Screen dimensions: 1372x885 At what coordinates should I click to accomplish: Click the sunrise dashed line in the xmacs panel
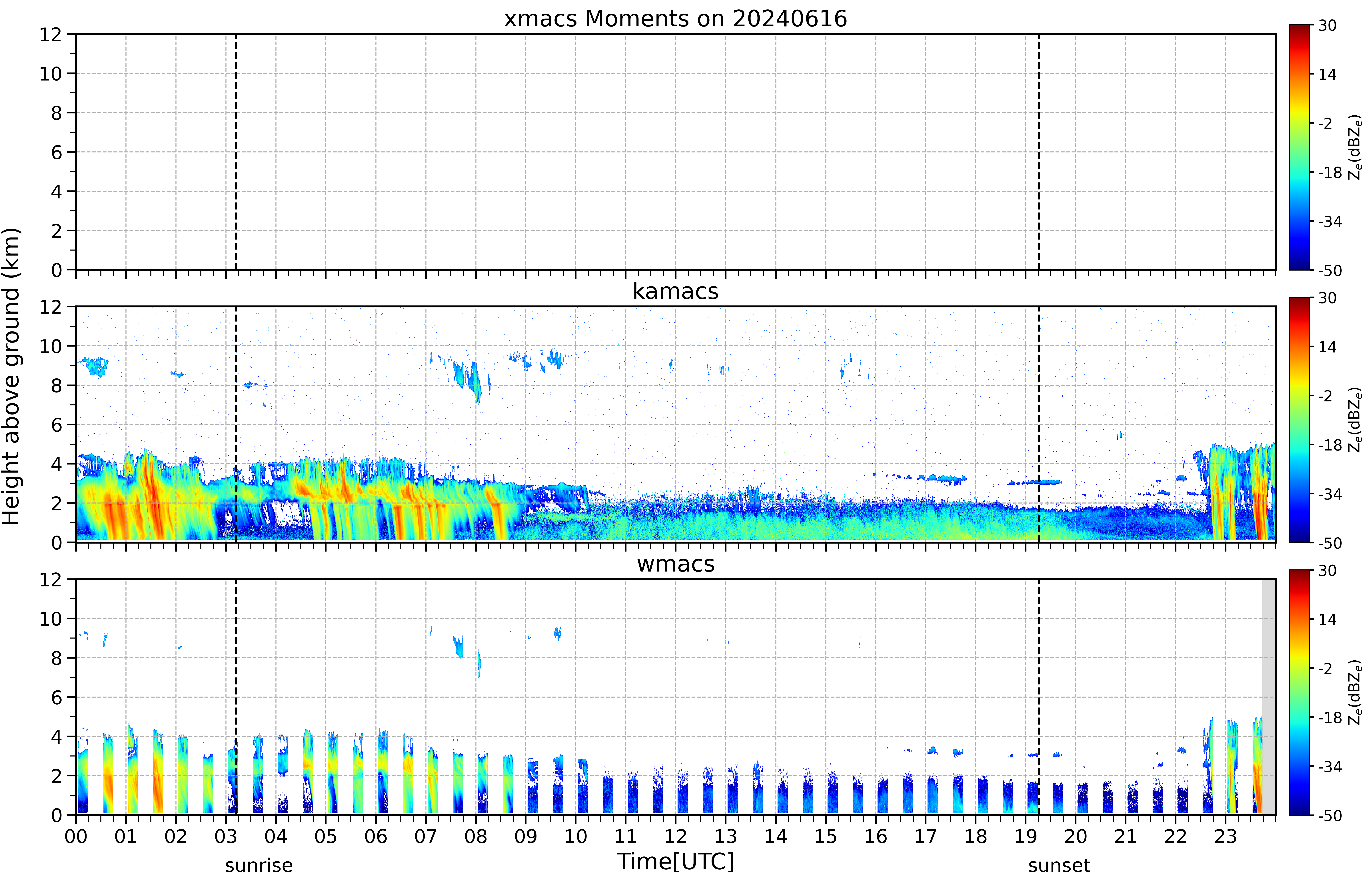click(236, 152)
